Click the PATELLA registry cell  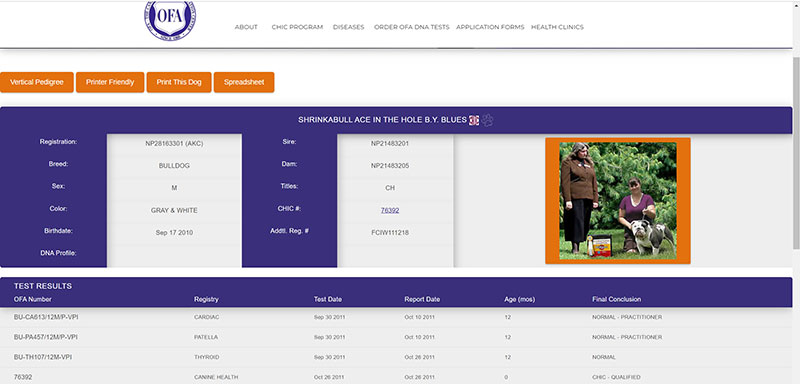point(206,337)
